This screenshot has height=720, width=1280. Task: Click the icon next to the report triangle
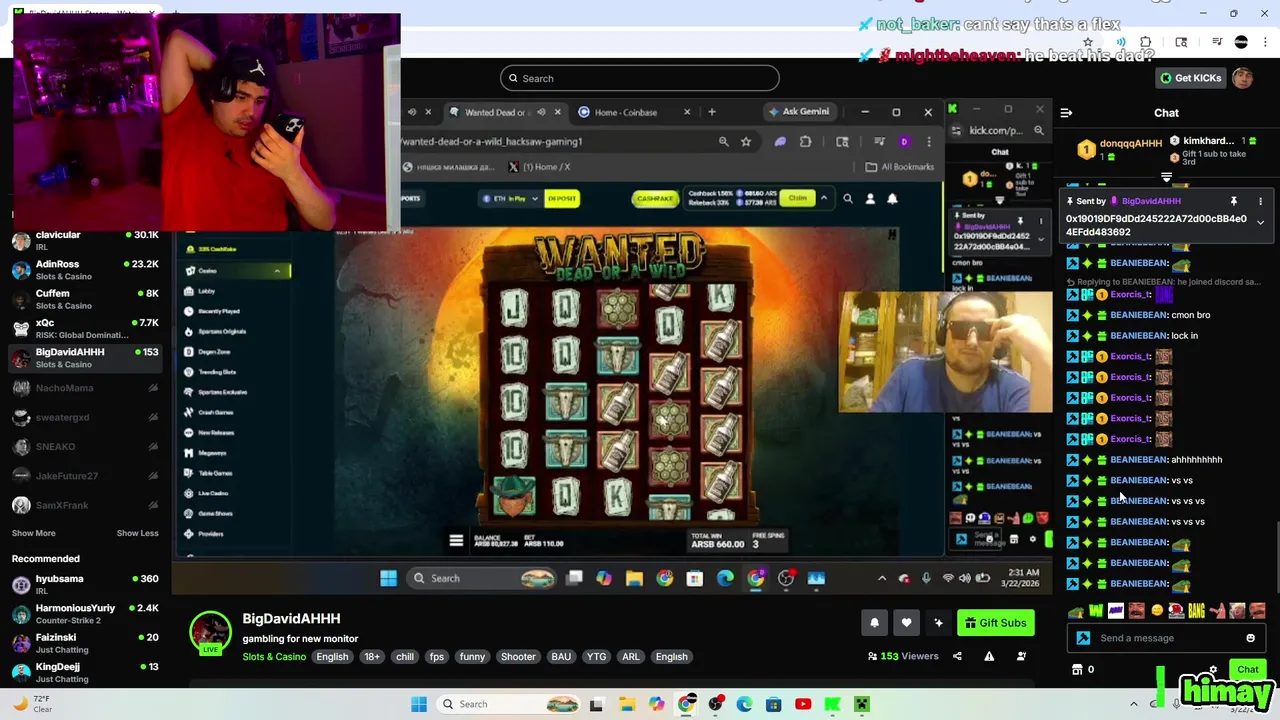[1021, 656]
